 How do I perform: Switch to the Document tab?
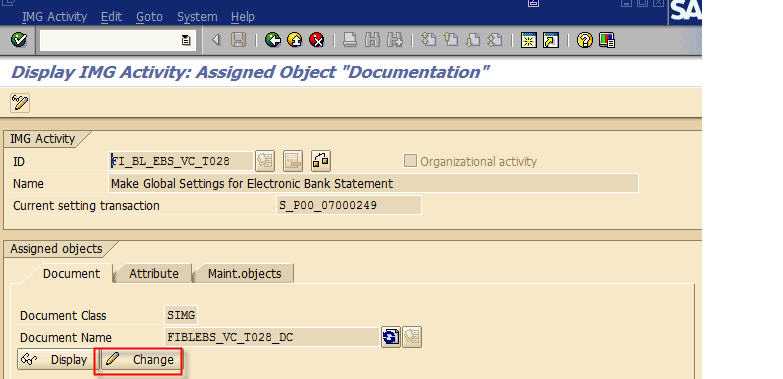point(71,274)
